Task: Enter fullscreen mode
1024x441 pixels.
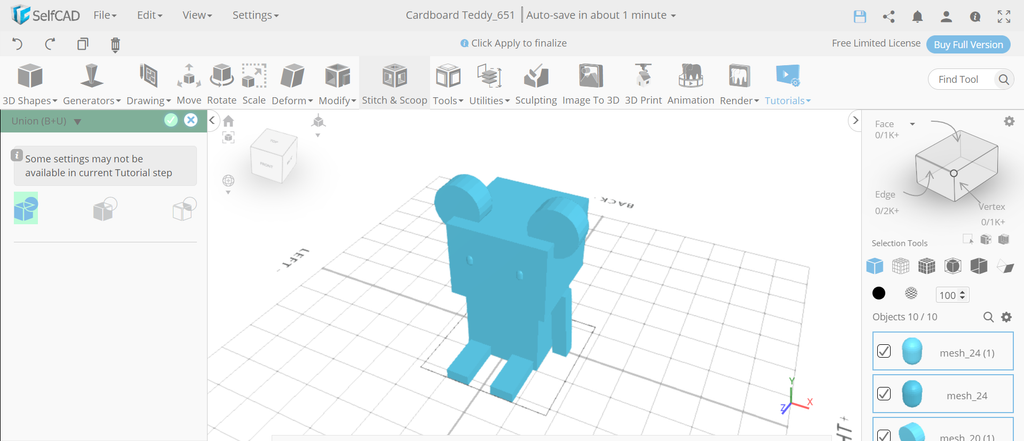Action: pyautogui.click(x=1004, y=17)
